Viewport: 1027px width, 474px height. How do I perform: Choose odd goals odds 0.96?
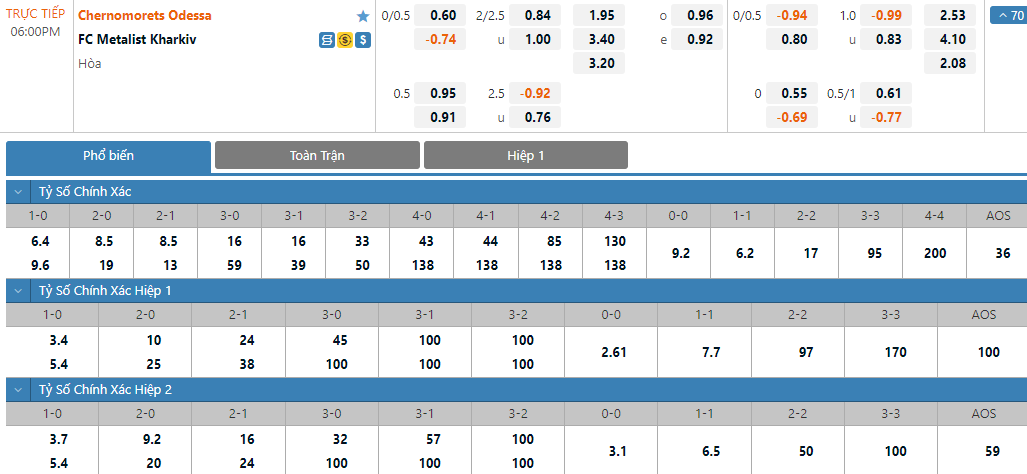(x=697, y=16)
